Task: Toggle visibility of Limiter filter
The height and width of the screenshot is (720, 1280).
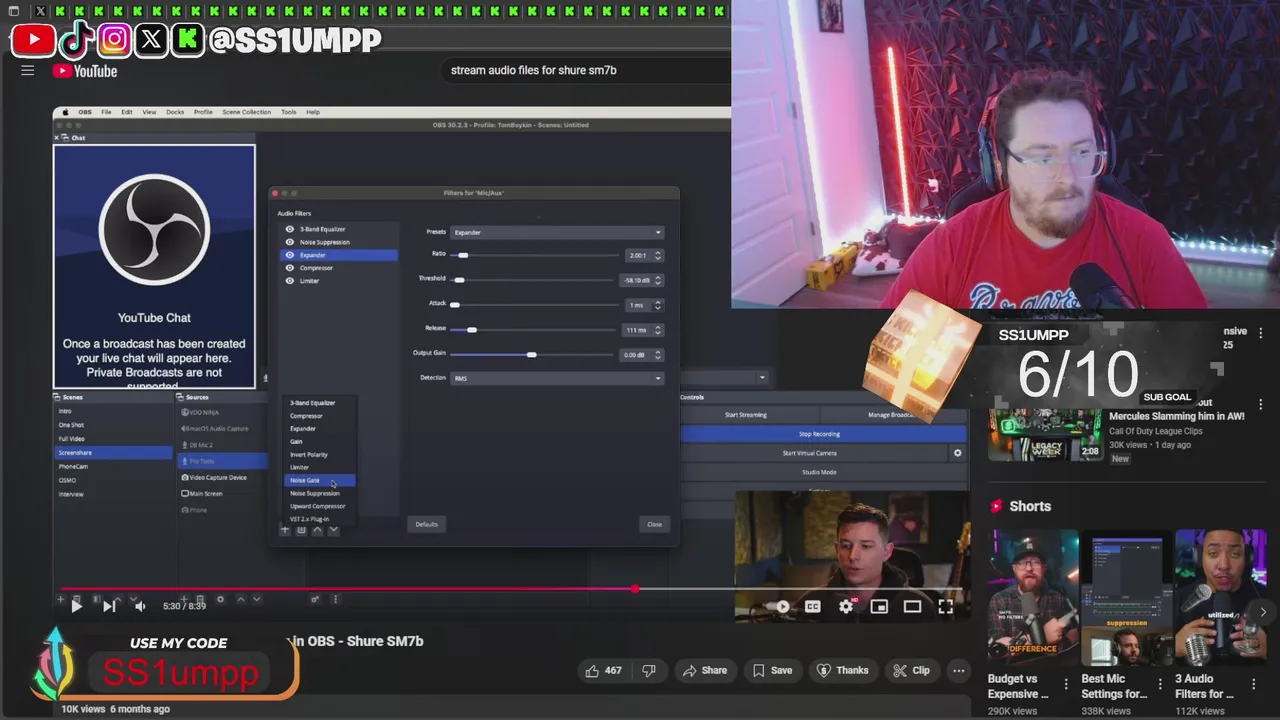Action: point(290,281)
